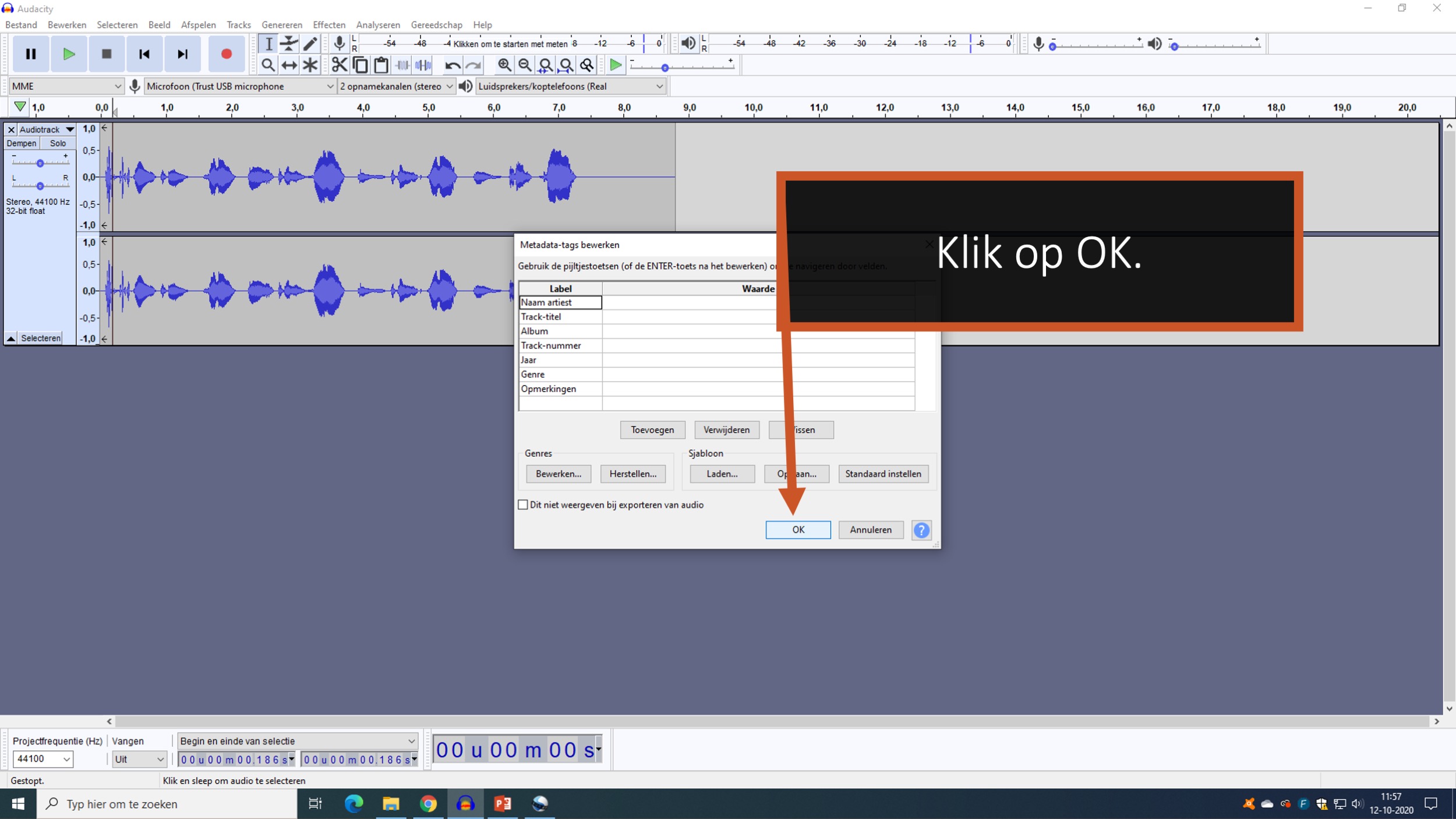1456x819 pixels.
Task: Select the Envelope tool
Action: pos(289,44)
